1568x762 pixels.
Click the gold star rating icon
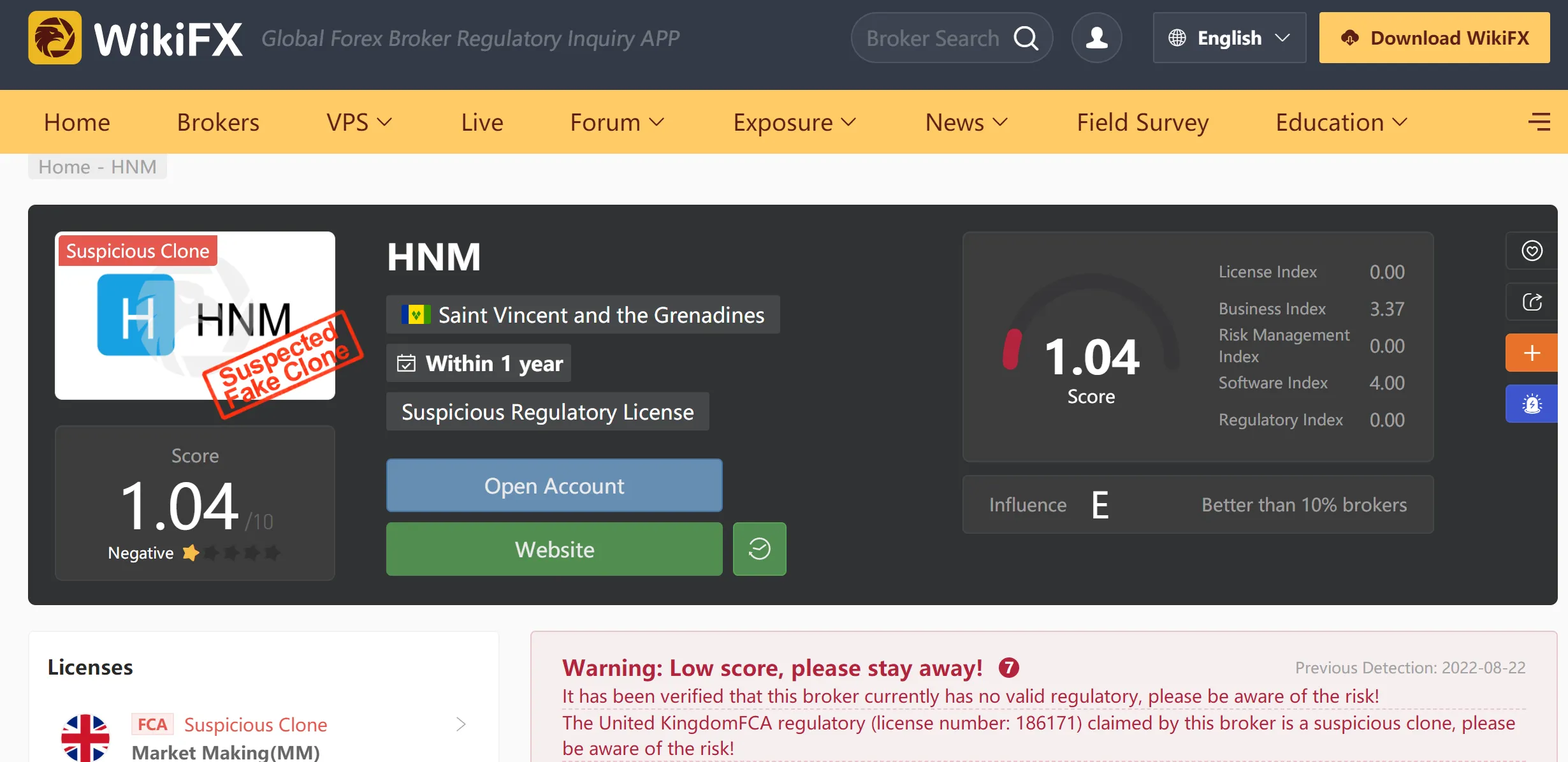pyautogui.click(x=191, y=552)
